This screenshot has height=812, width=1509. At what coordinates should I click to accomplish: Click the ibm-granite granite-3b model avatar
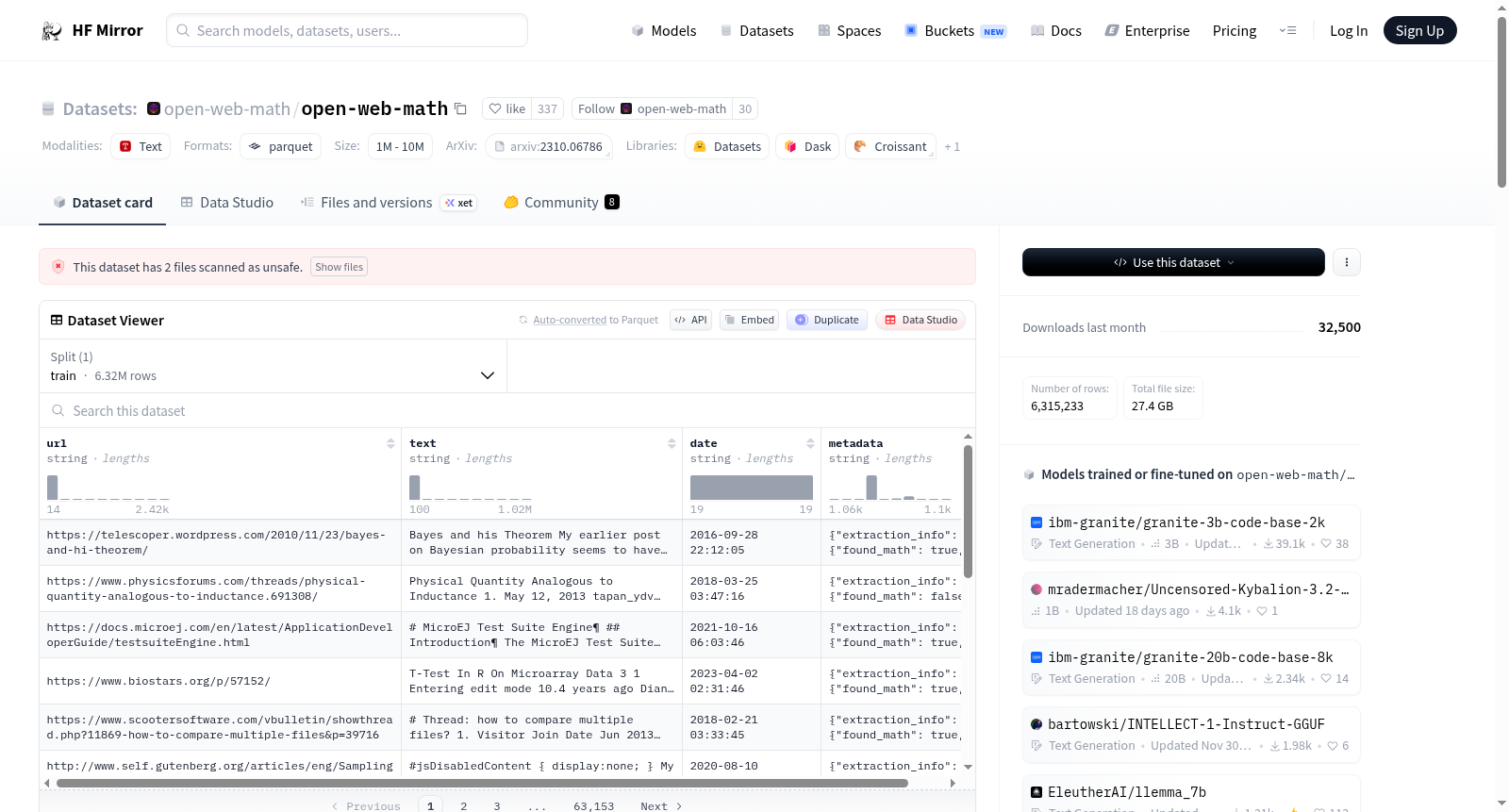point(1036,522)
